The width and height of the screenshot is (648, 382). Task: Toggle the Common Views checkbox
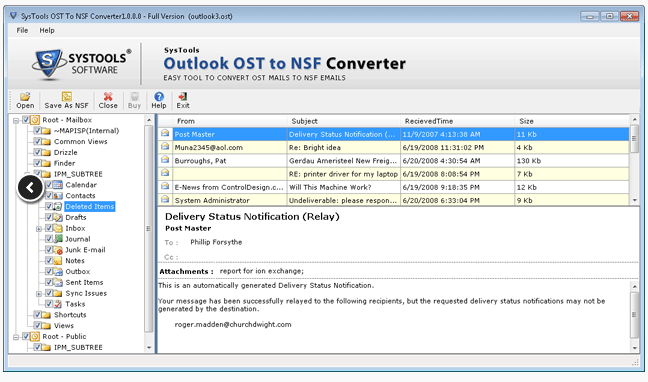[37, 141]
